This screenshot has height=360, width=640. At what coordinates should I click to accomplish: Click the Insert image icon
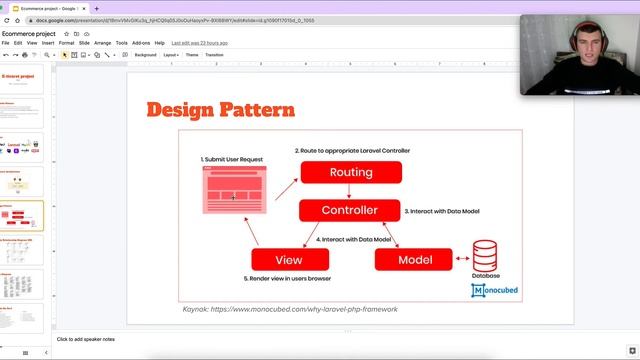[x=83, y=55]
